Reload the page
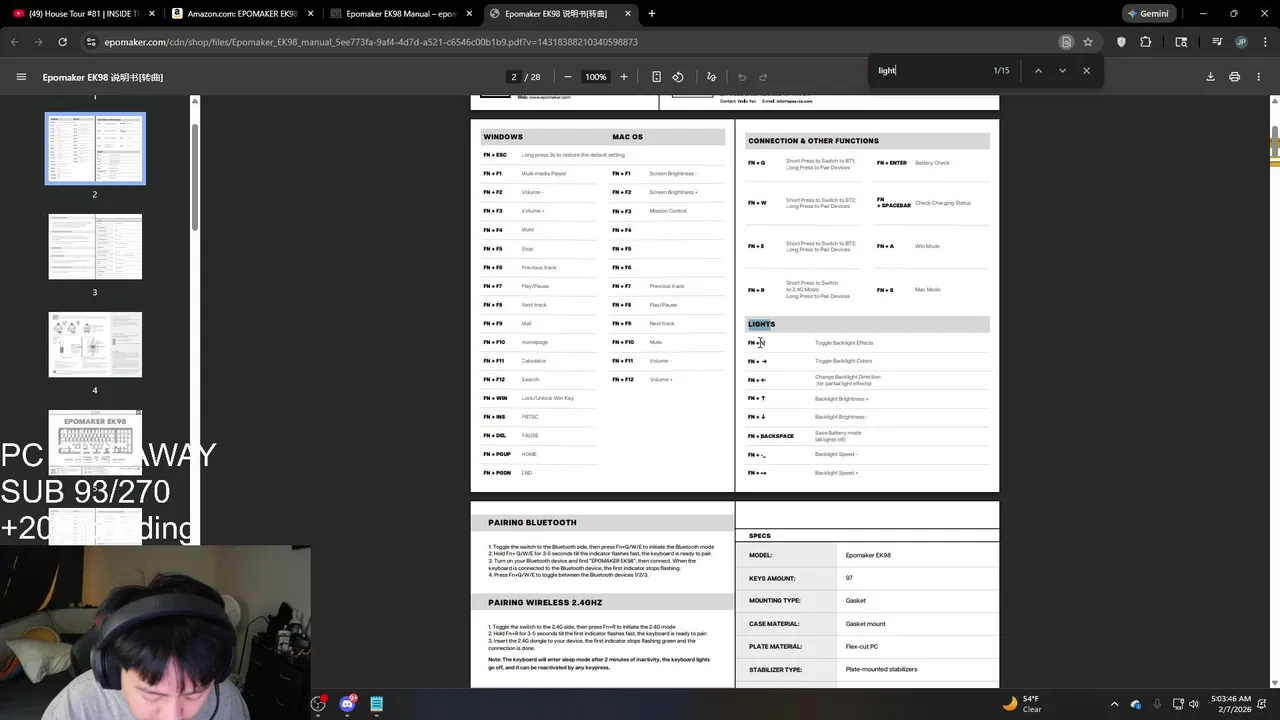 (62, 42)
